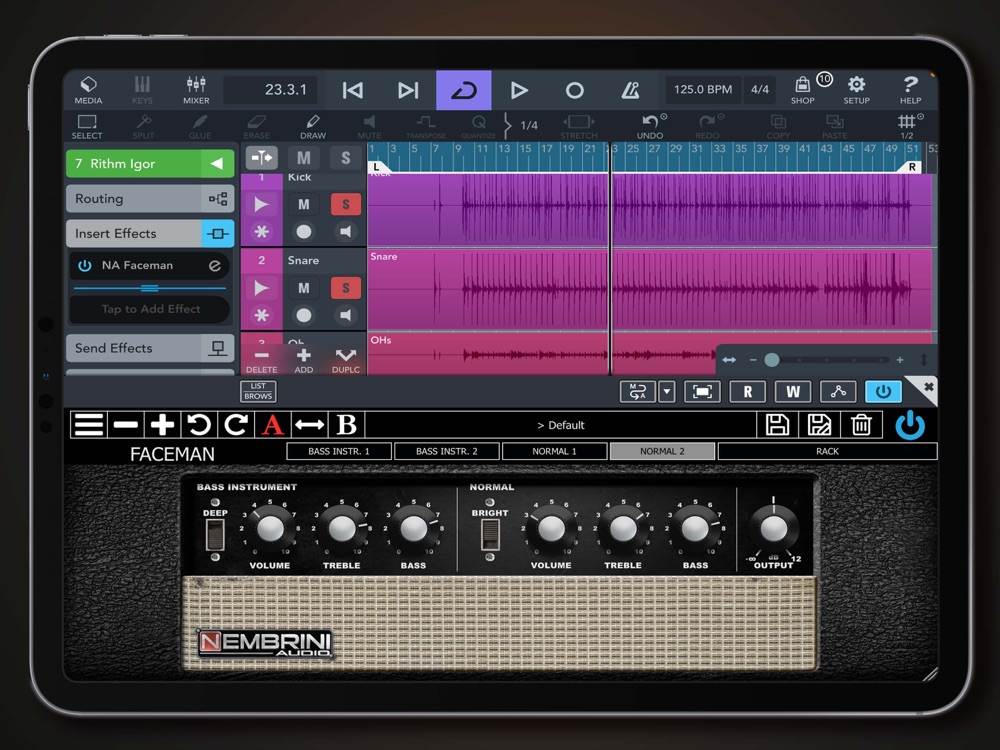The height and width of the screenshot is (750, 1000).
Task: Unsolo the Snare track
Action: (346, 288)
